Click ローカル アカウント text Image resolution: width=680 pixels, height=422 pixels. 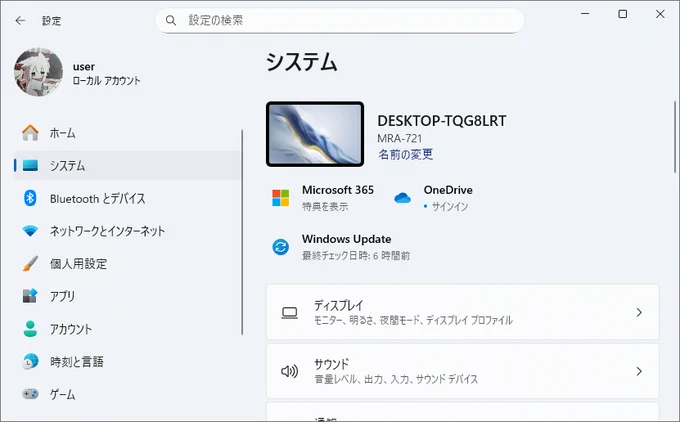tap(106, 81)
